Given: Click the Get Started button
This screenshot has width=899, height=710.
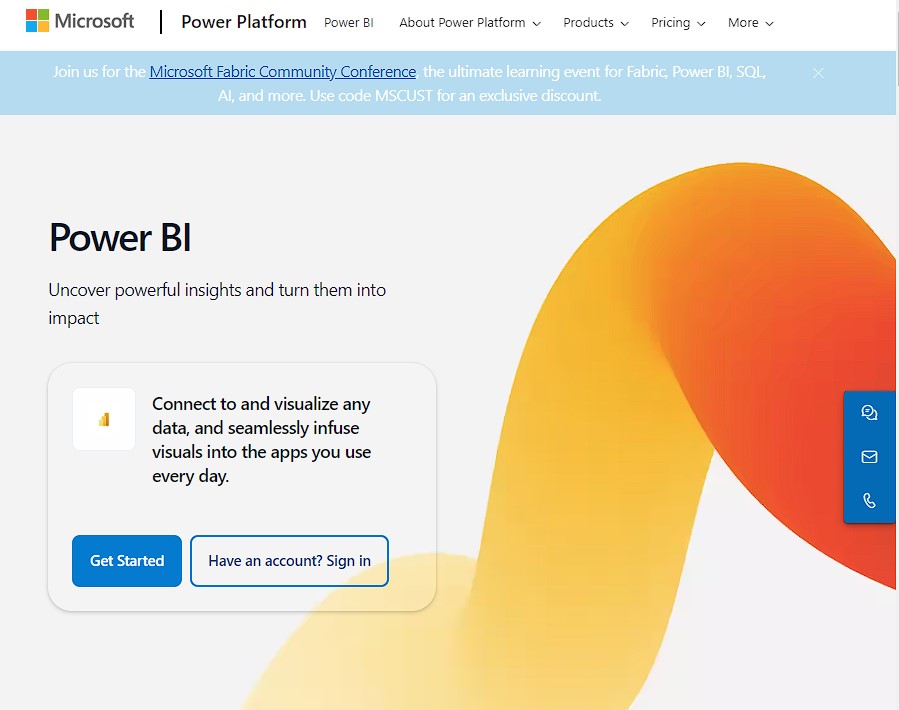Looking at the screenshot, I should pyautogui.click(x=127, y=561).
